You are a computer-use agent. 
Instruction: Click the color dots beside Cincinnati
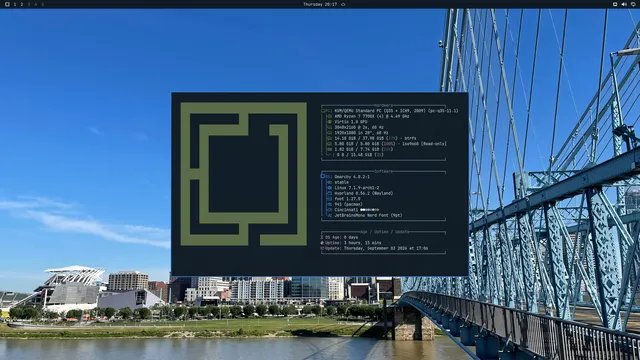coord(369,210)
